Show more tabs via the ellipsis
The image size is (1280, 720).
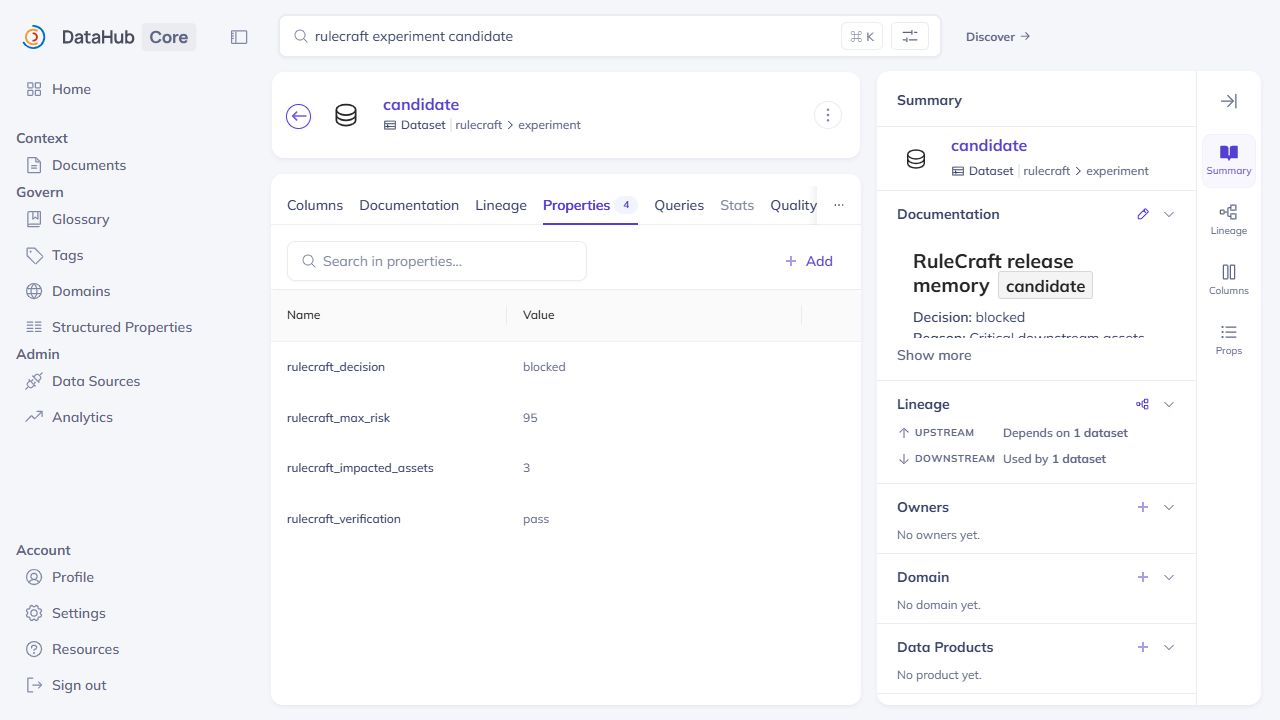pos(839,205)
